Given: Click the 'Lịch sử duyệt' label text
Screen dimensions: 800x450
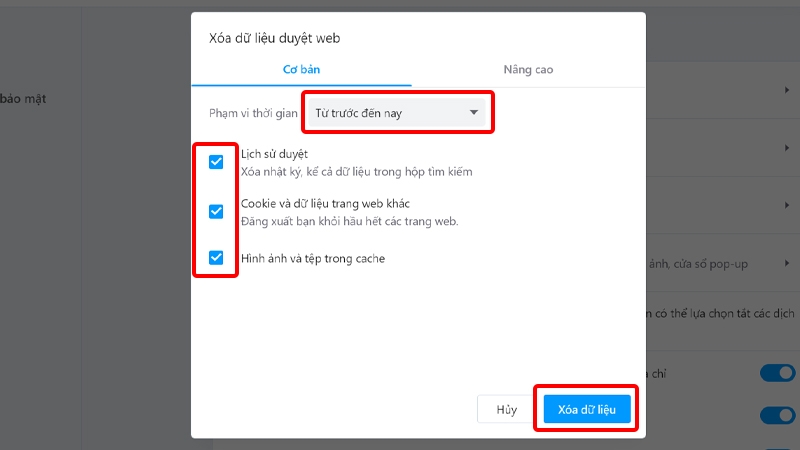Looking at the screenshot, I should click(274, 154).
